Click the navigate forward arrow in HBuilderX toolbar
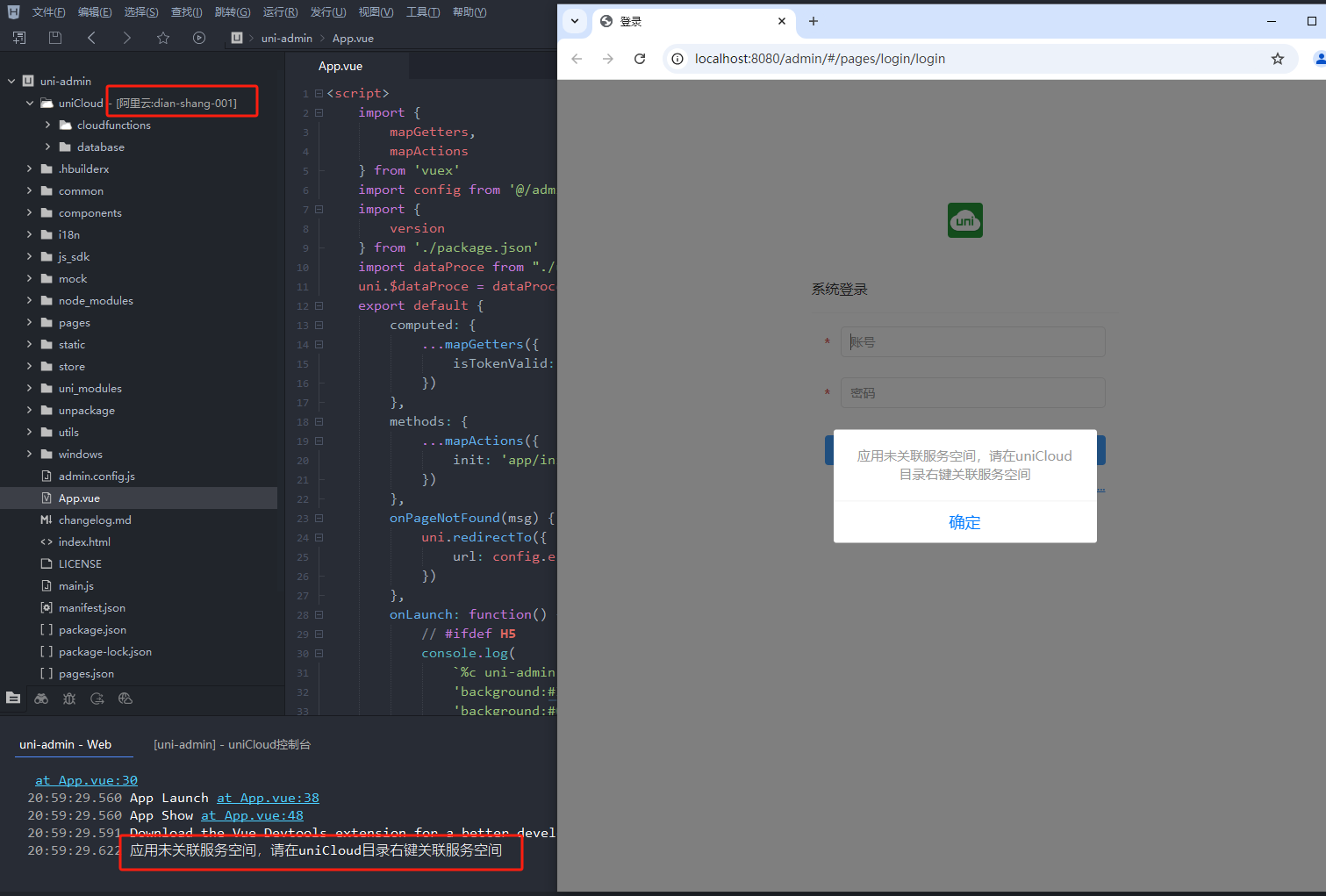Image resolution: width=1326 pixels, height=896 pixels. [x=127, y=38]
